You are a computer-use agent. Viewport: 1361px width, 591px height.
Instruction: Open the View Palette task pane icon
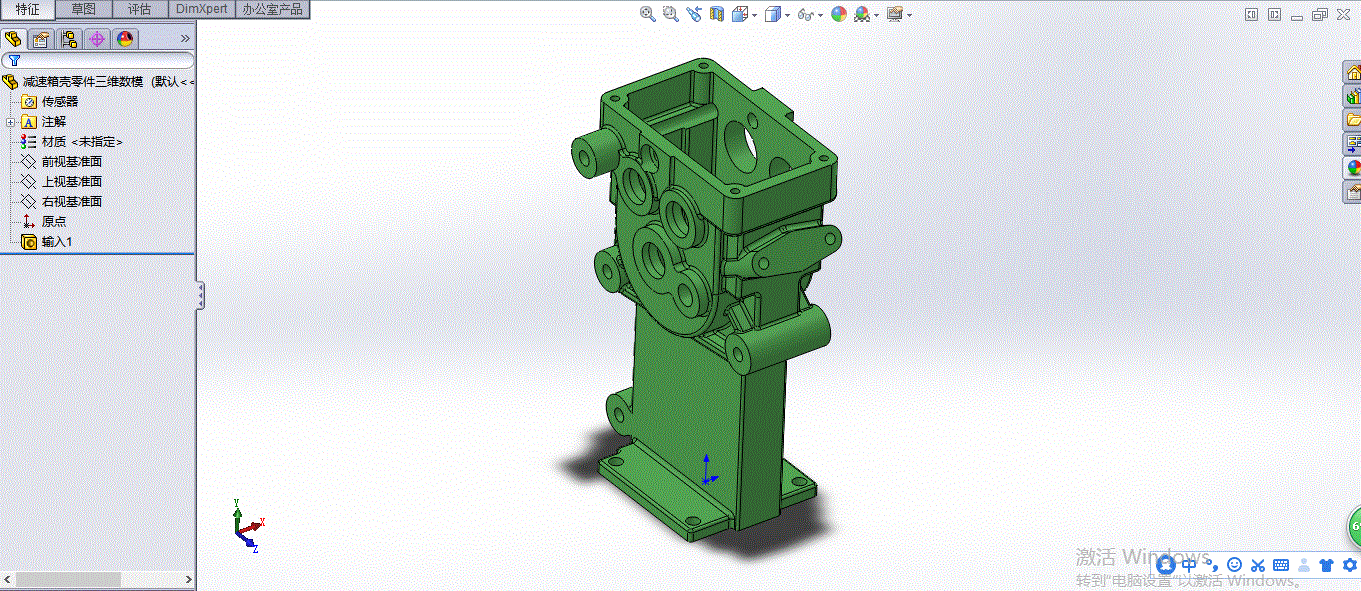[x=1353, y=144]
